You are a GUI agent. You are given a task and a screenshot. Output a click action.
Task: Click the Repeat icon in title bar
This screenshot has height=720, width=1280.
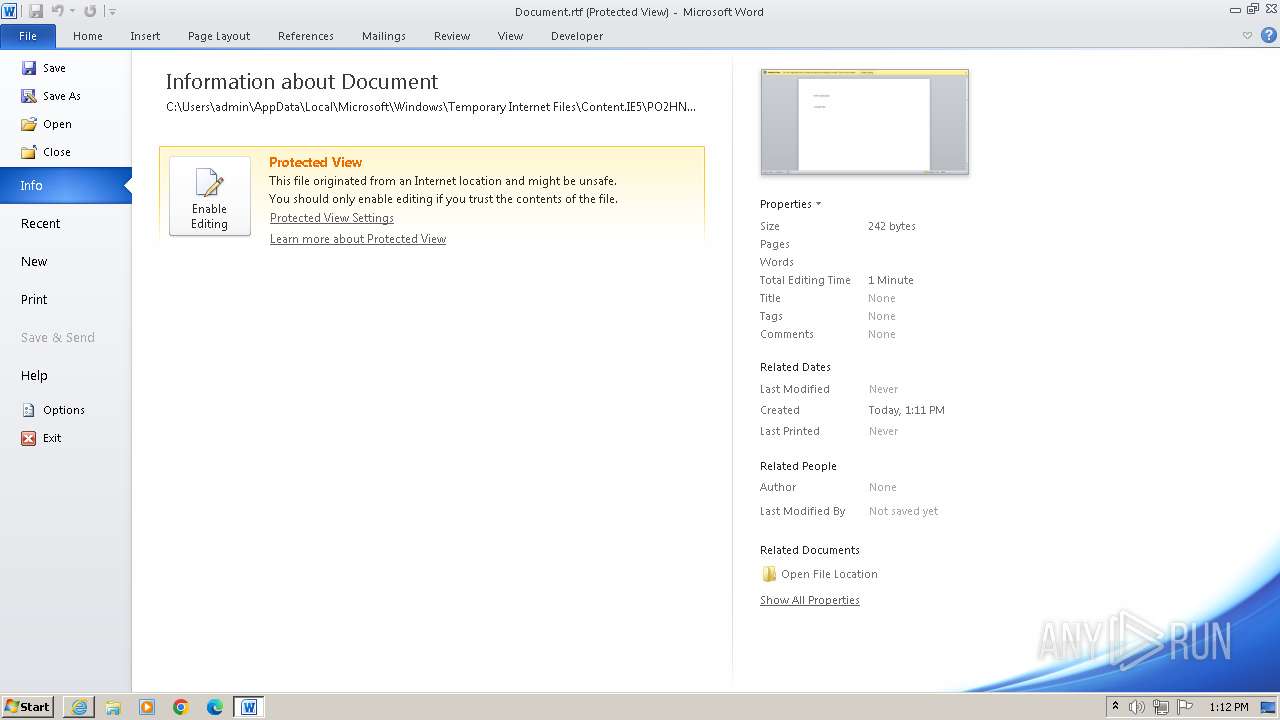90,11
